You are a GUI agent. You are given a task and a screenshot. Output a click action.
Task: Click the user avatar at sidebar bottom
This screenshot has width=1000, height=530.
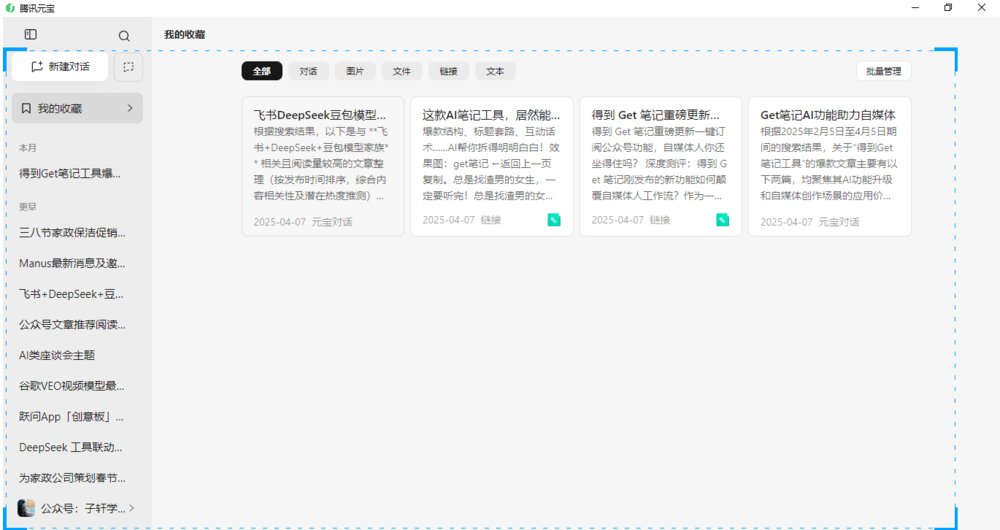point(27,508)
